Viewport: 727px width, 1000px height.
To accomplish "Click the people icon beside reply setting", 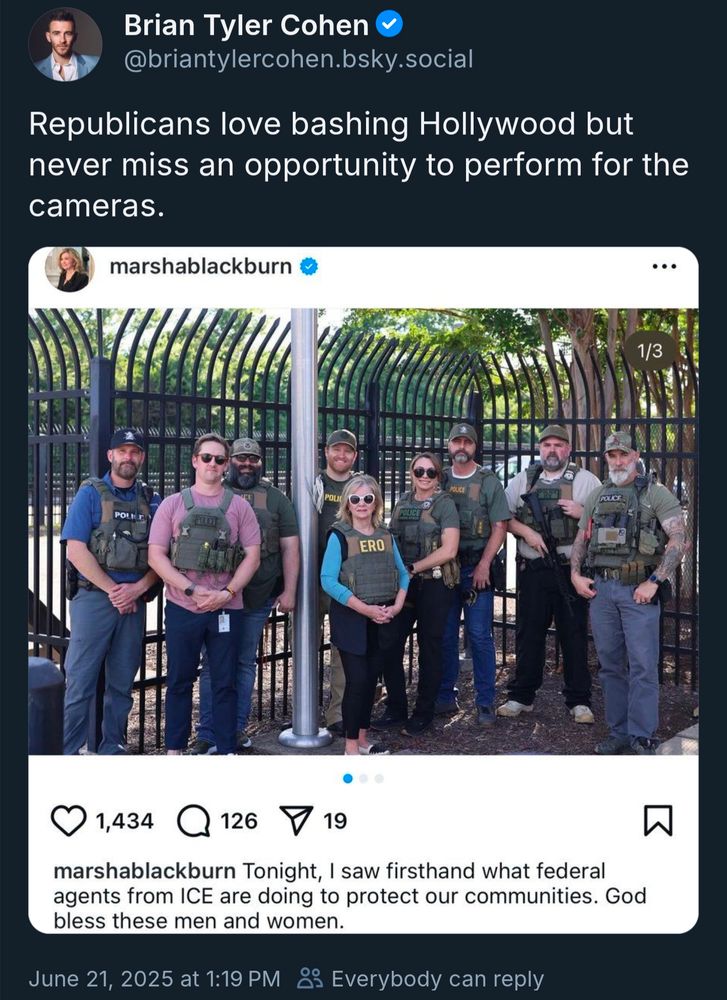I will point(311,978).
